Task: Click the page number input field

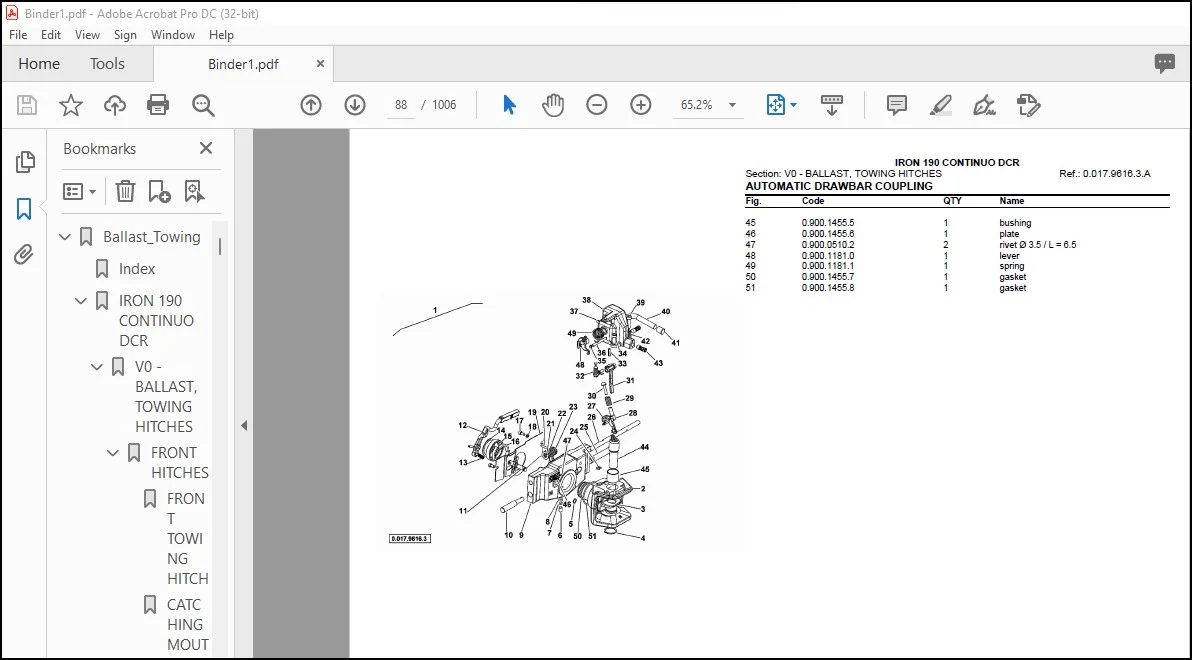Action: (x=401, y=105)
